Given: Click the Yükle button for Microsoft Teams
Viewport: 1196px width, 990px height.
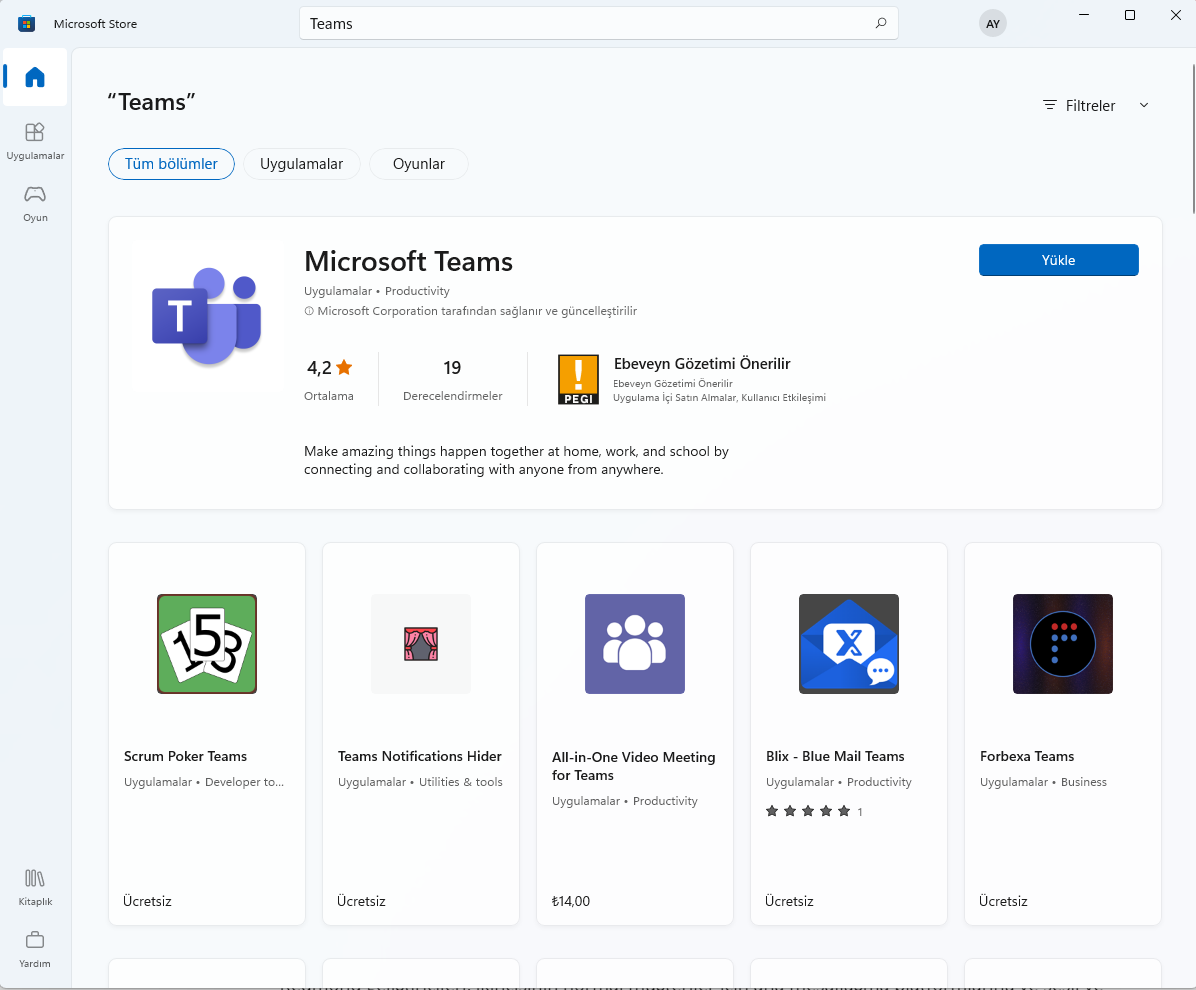Looking at the screenshot, I should pyautogui.click(x=1058, y=259).
